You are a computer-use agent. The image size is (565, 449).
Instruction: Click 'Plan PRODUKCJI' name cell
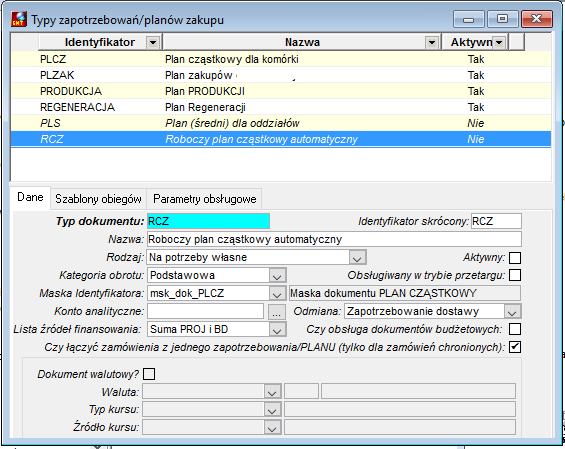205,91
